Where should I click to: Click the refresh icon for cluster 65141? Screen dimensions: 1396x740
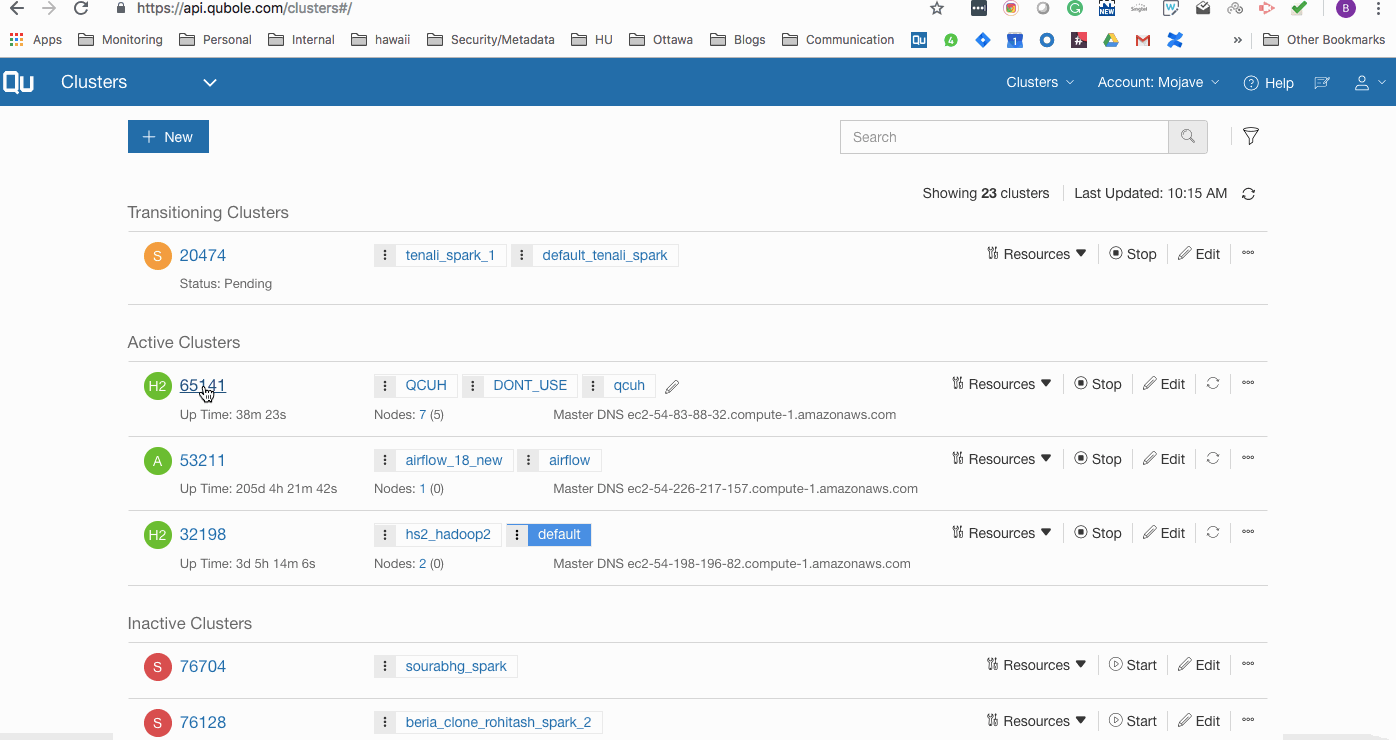[1213, 383]
